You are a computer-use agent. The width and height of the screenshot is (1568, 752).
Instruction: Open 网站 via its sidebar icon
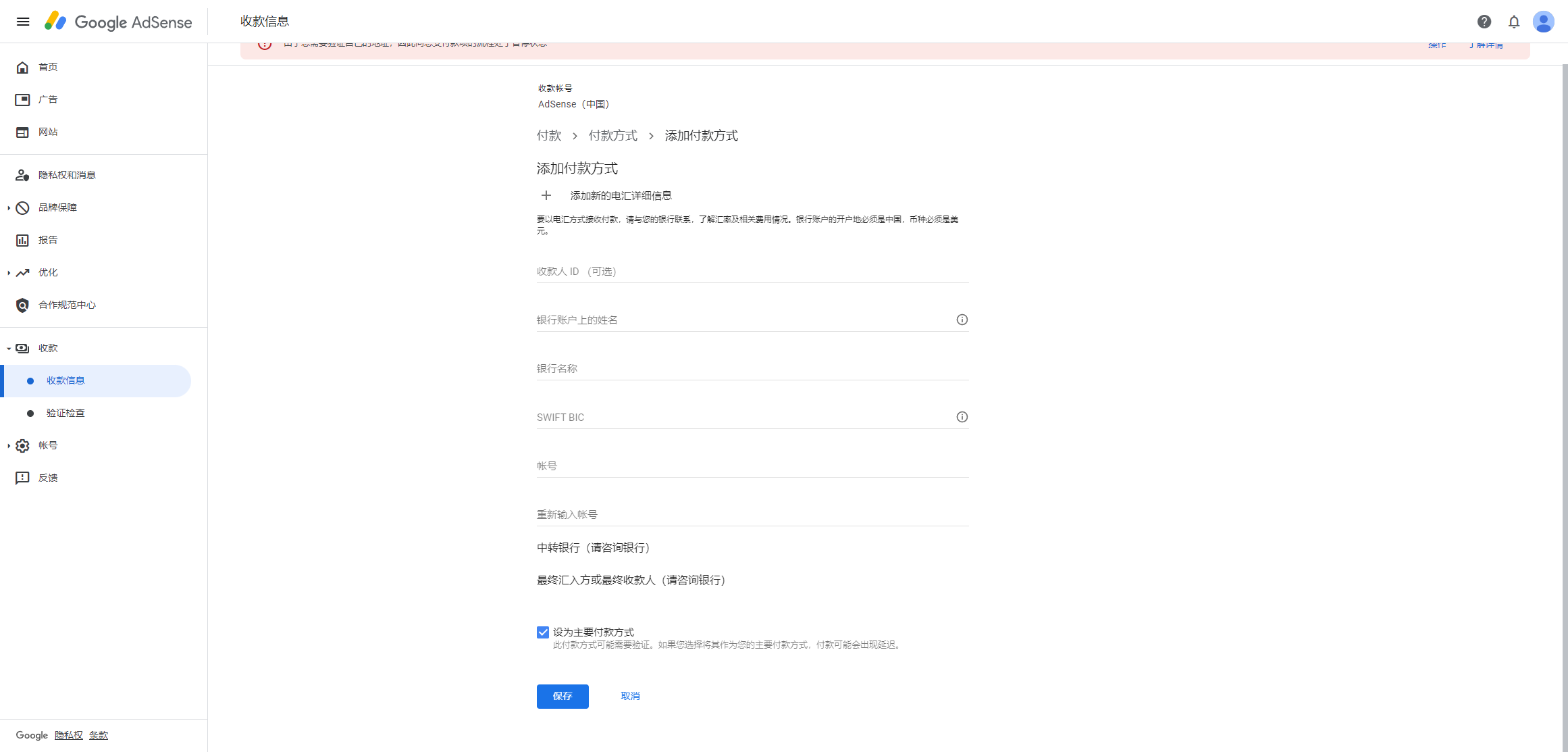click(22, 132)
